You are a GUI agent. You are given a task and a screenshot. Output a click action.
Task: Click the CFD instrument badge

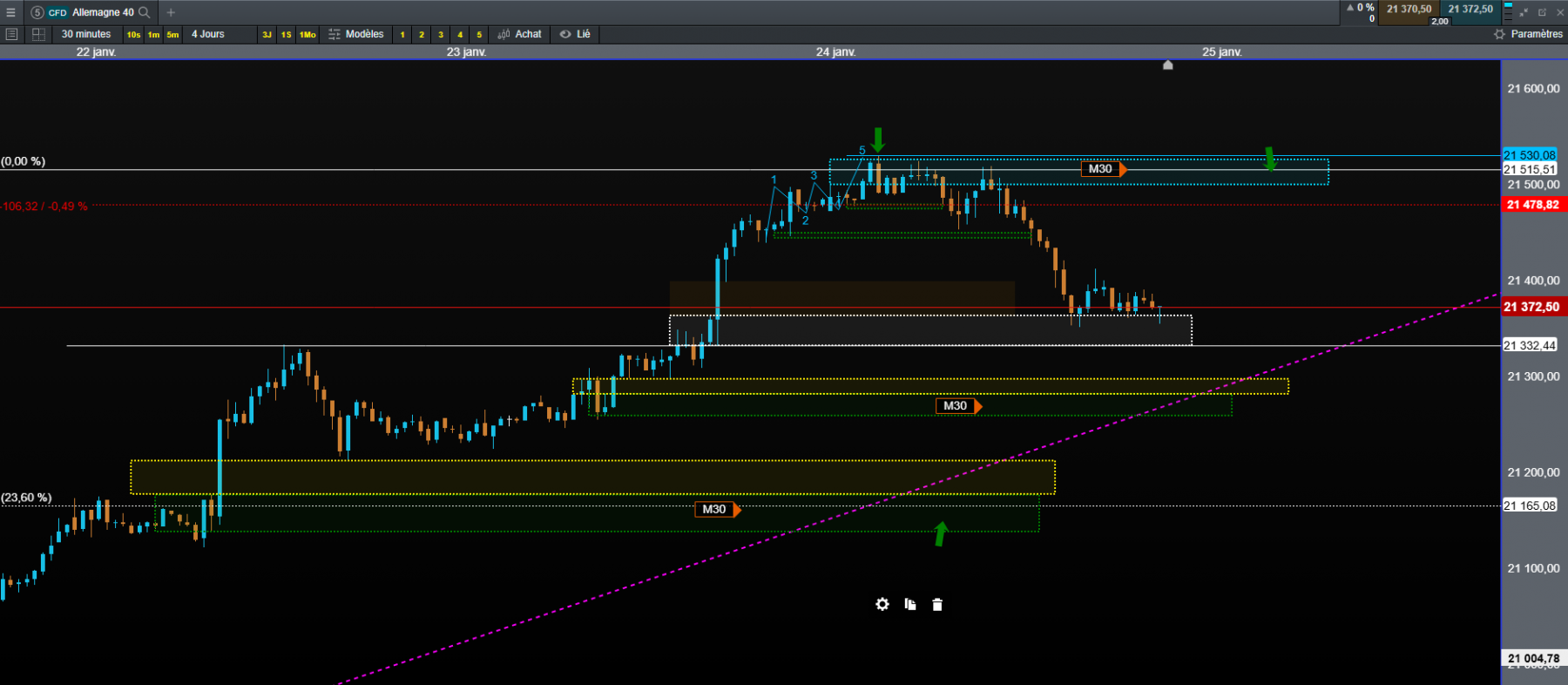[57, 12]
